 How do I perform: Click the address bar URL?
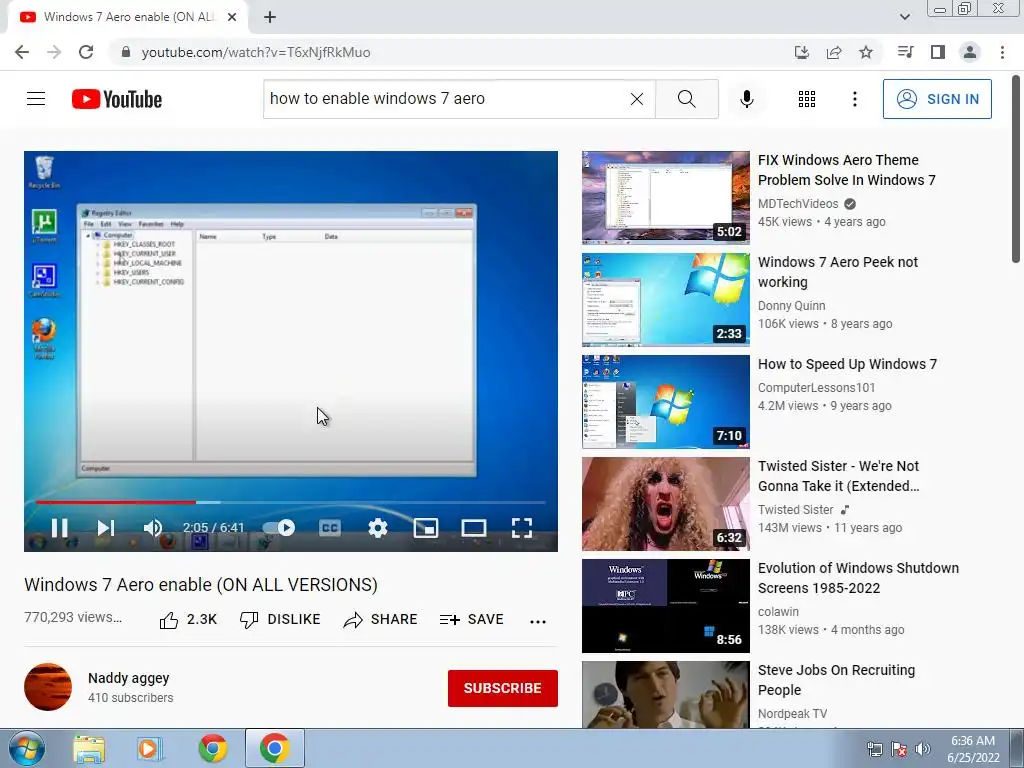point(256,52)
